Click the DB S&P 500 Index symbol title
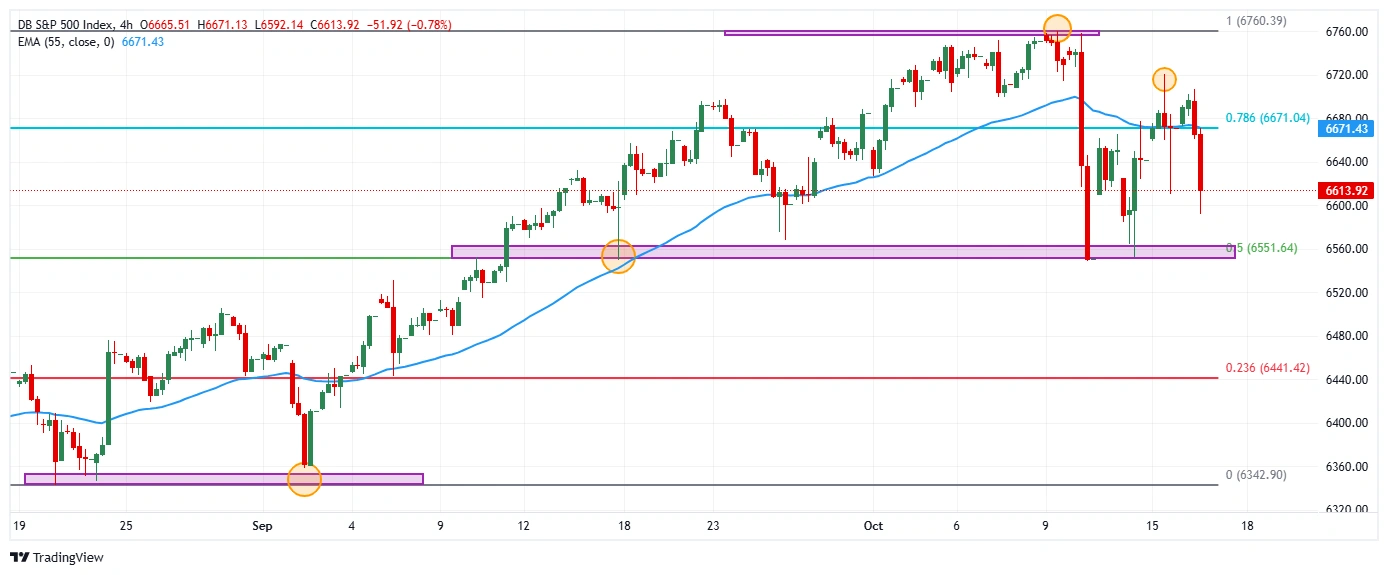The width and height of the screenshot is (1388, 575). tap(62, 23)
